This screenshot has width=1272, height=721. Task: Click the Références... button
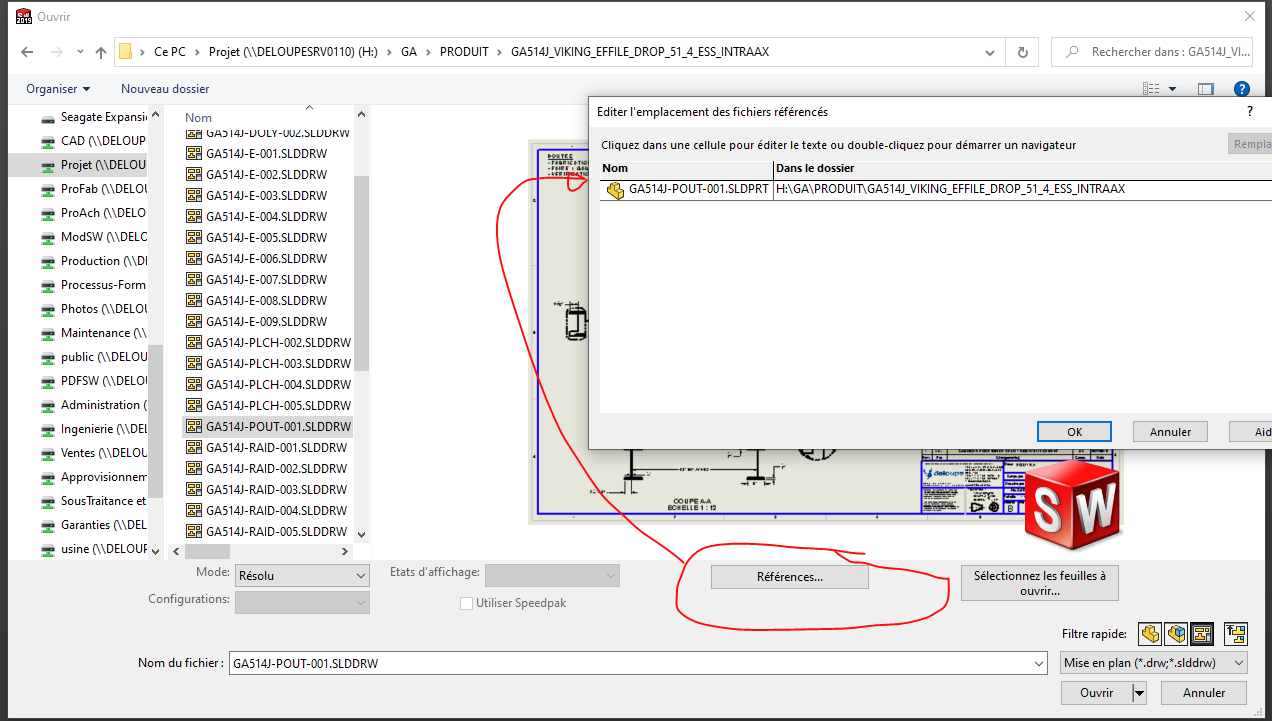[x=789, y=577]
